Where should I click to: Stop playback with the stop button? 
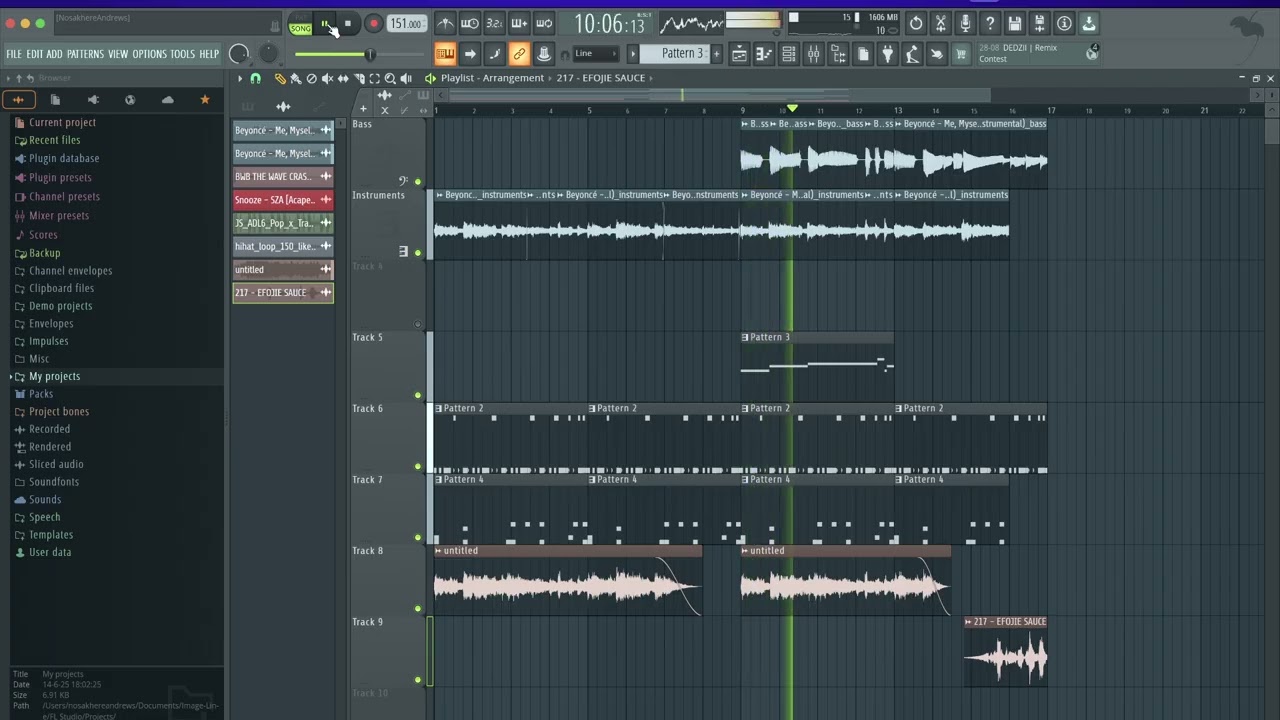(347, 24)
